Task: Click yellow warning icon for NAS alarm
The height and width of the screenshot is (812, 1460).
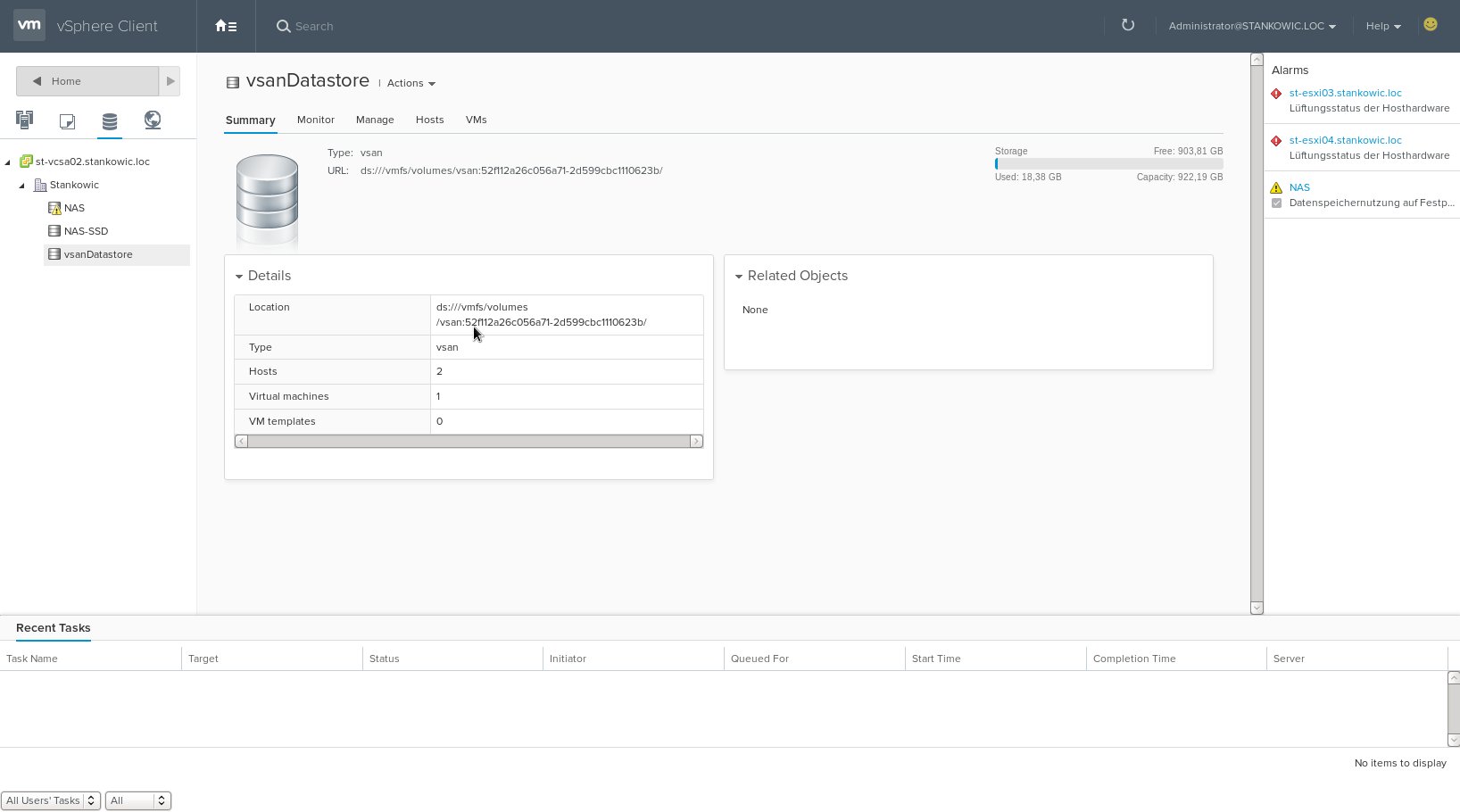Action: [1276, 187]
